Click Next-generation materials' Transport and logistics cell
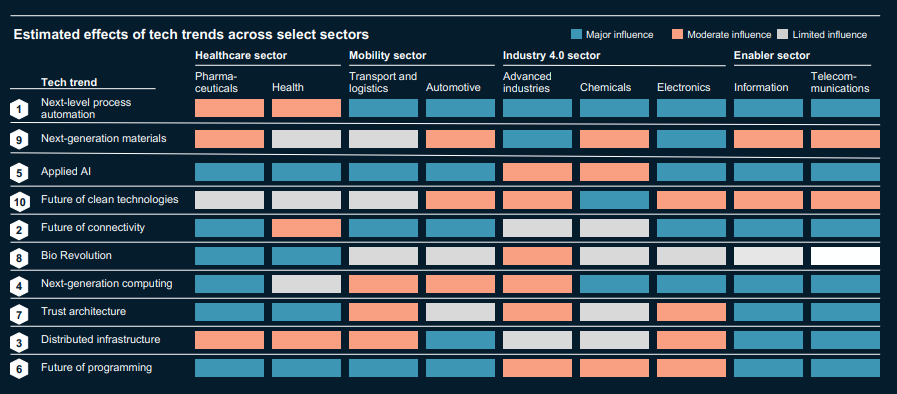Image resolution: width=897 pixels, height=394 pixels. pyautogui.click(x=383, y=139)
